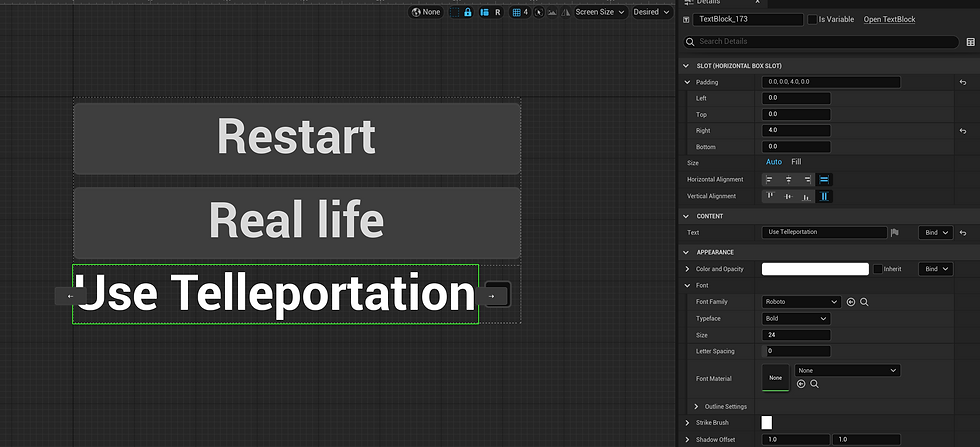This screenshot has height=447, width=980.
Task: Close the Details tab
Action: tap(757, 3)
